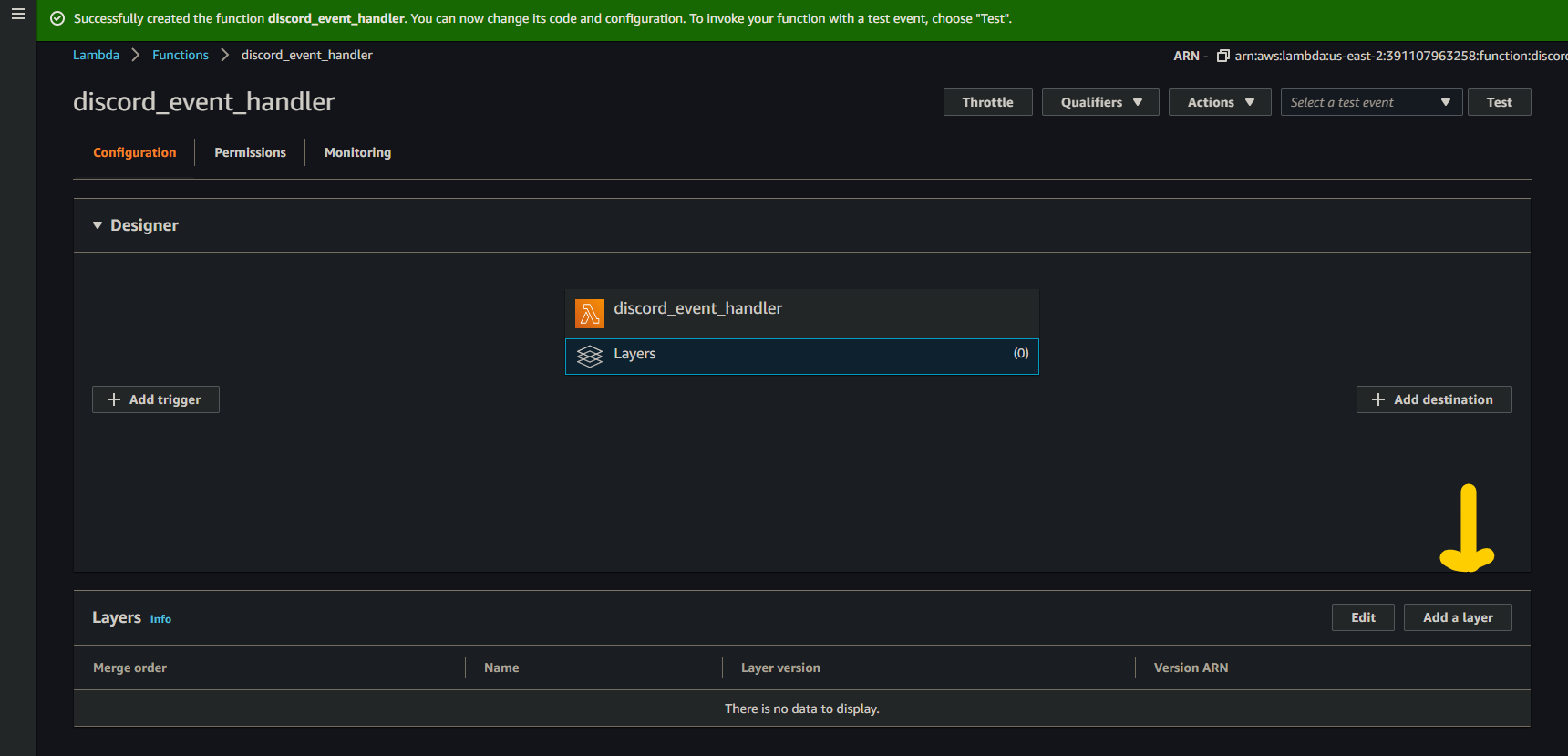Click the 'There is no data to display' message
This screenshot has width=1568, height=756.
tap(802, 709)
